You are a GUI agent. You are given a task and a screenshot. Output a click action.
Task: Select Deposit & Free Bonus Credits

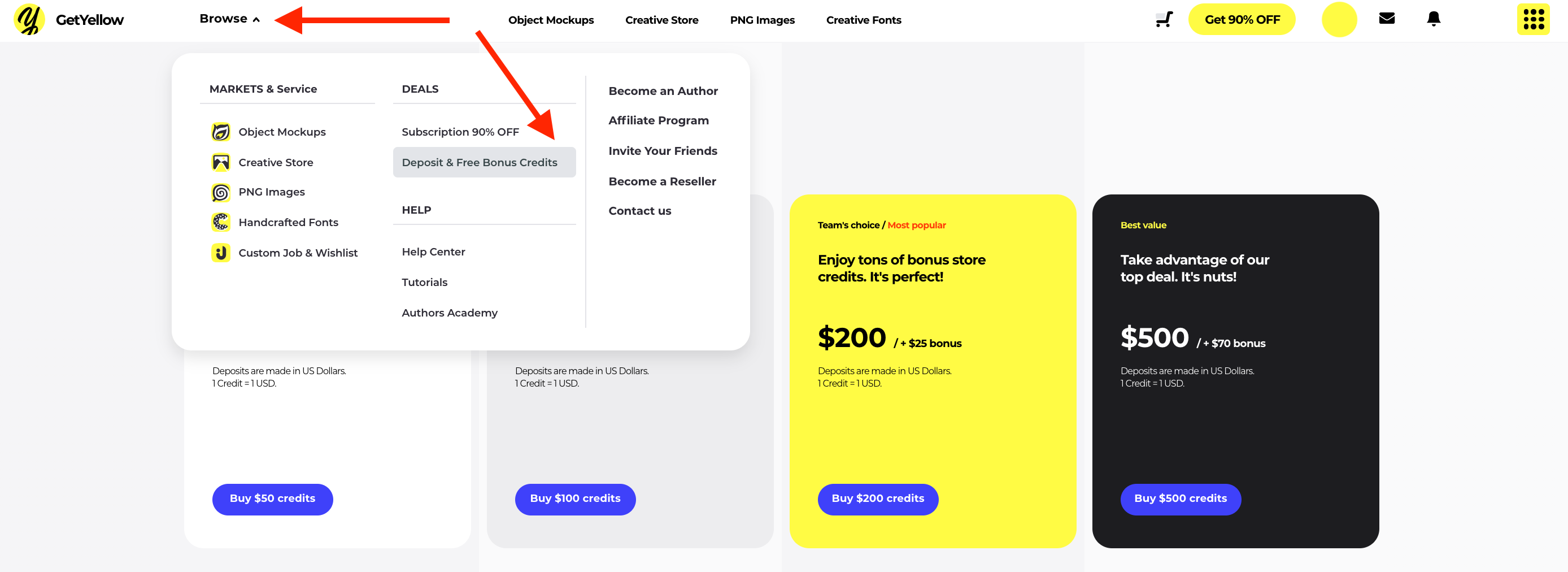(484, 162)
